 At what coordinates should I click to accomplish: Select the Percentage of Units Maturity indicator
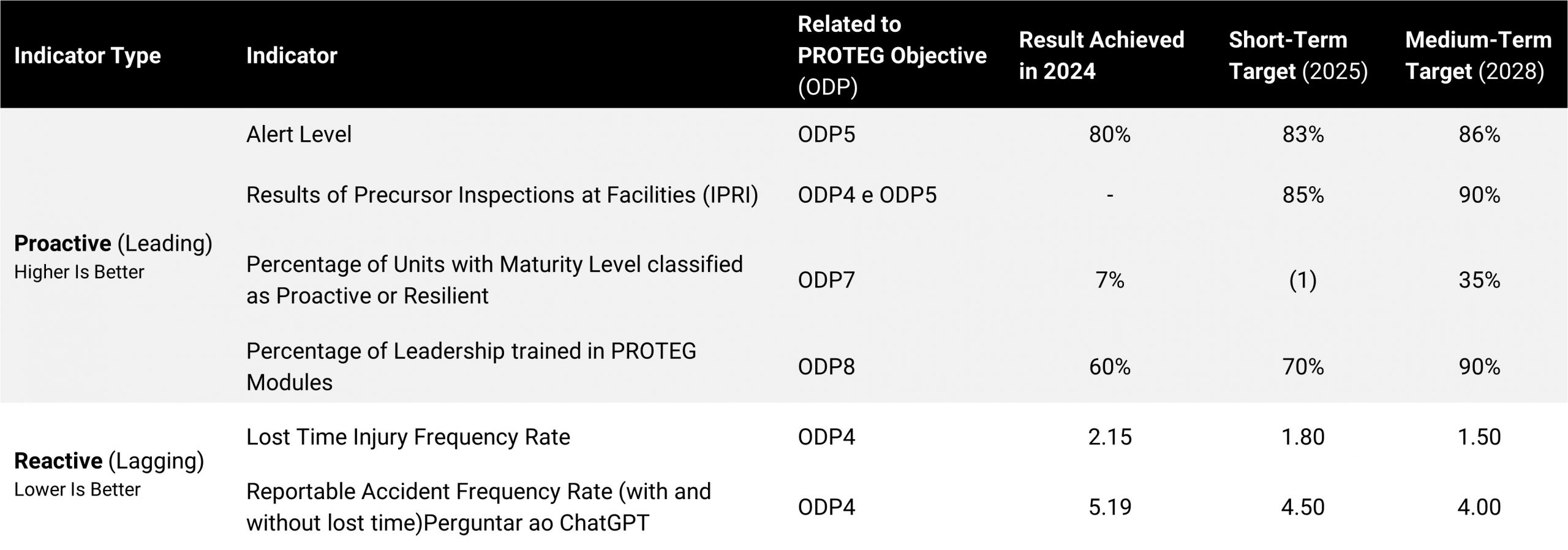(494, 280)
